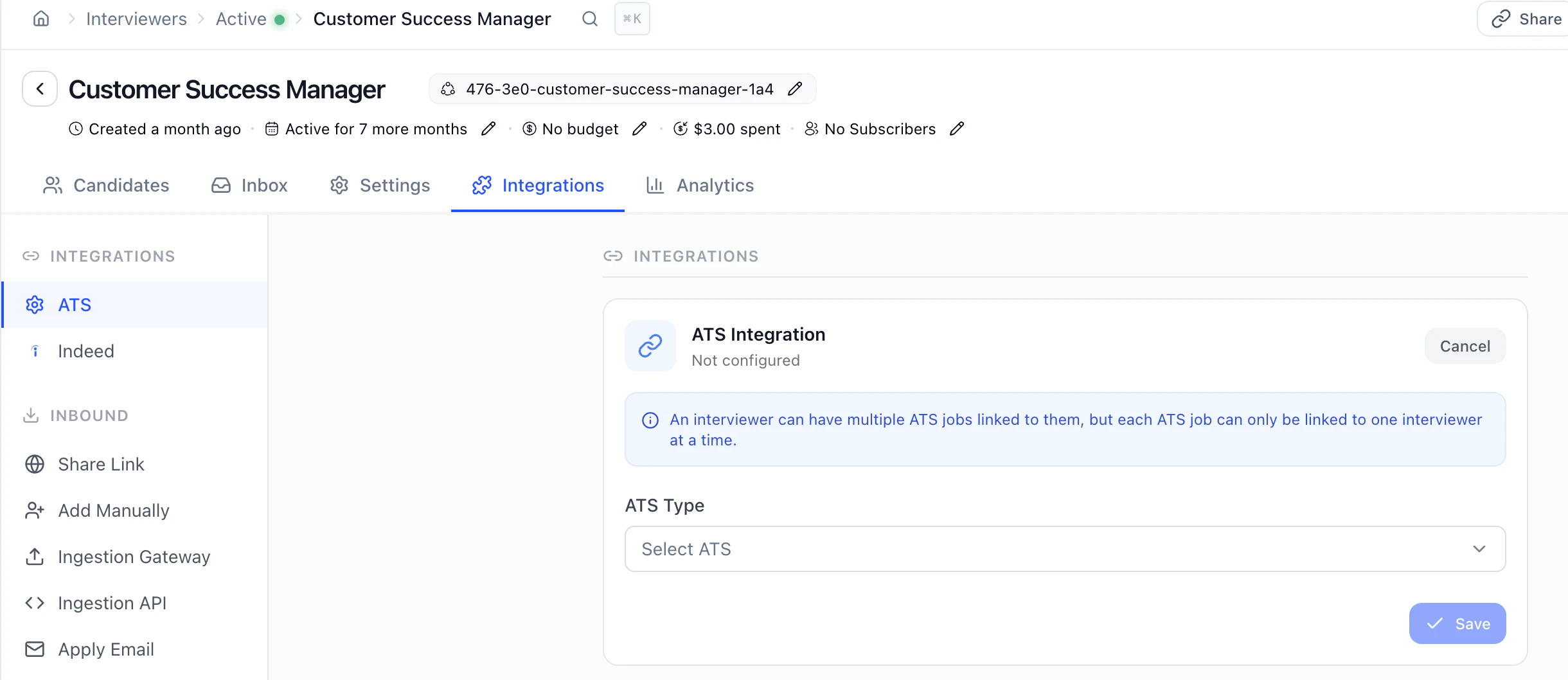Switch to the Candidates tab
The height and width of the screenshot is (680, 1568).
click(x=106, y=185)
